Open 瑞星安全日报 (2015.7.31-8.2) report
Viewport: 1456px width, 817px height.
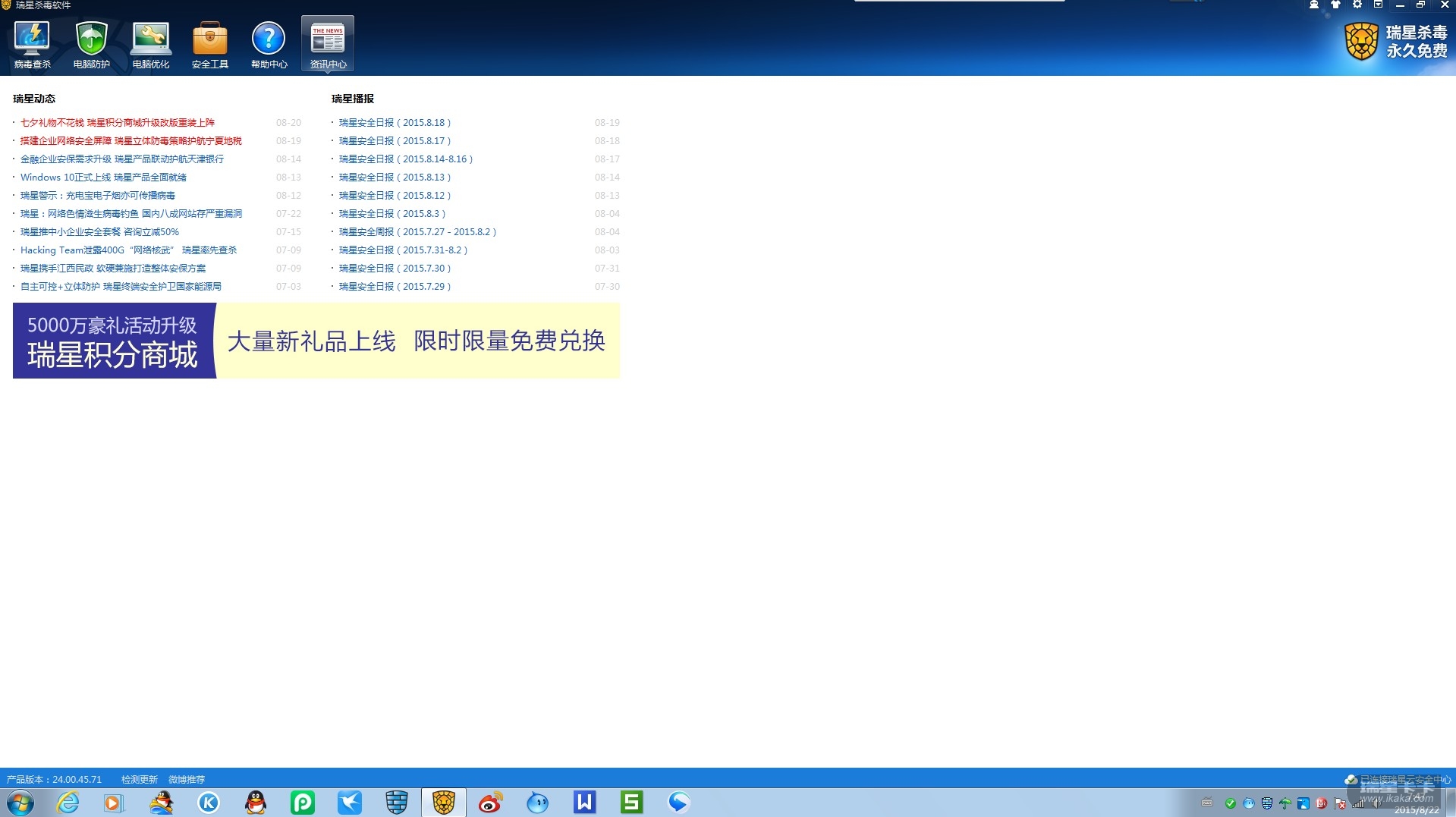[x=403, y=250]
